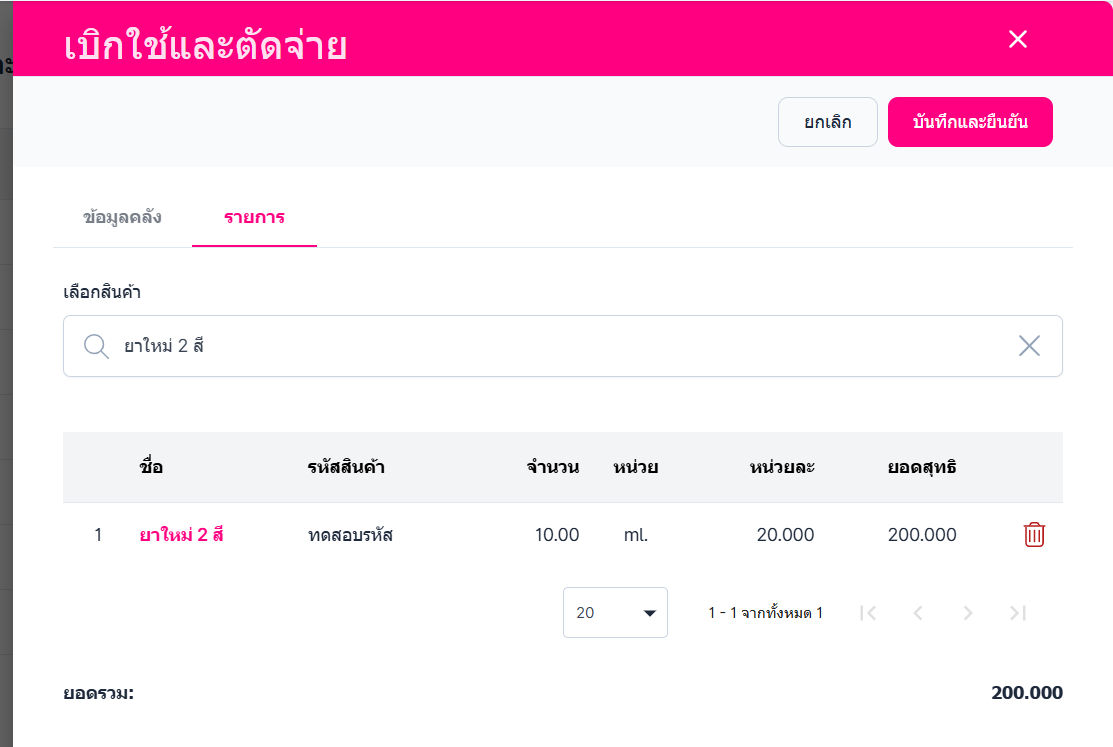
Task: Click the จำนวน column header
Action: coord(553,467)
